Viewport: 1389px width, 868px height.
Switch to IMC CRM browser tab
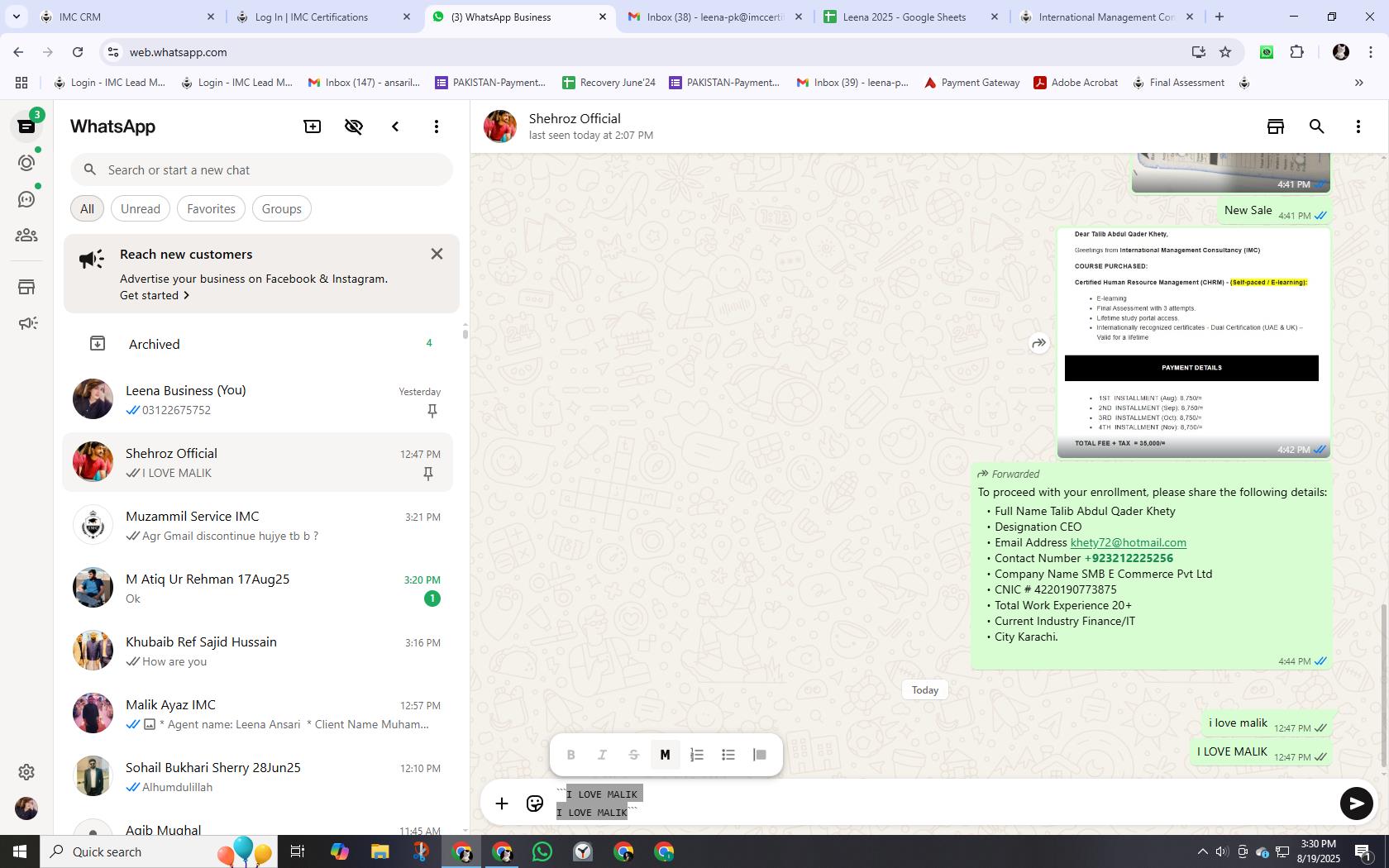126,17
